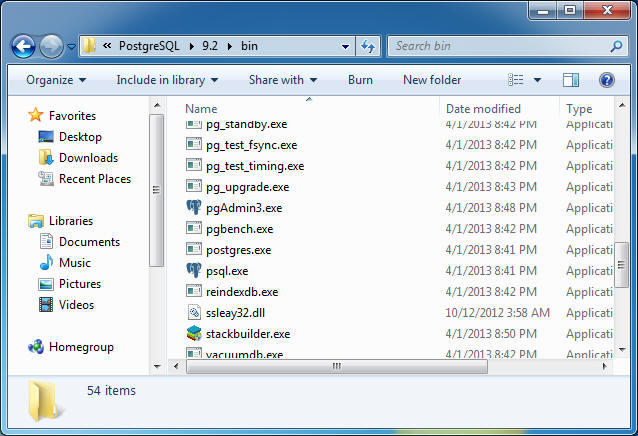Click into the Search bin field
The height and width of the screenshot is (436, 638).
pos(500,46)
